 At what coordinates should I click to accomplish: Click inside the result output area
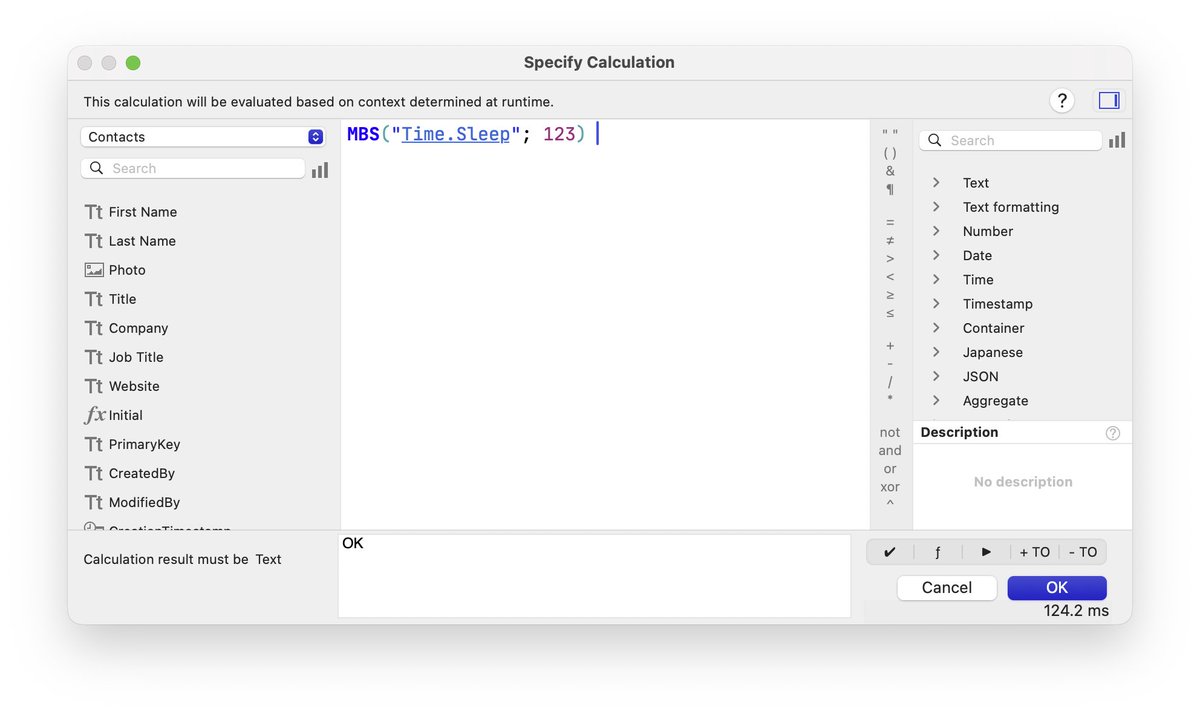click(x=594, y=576)
